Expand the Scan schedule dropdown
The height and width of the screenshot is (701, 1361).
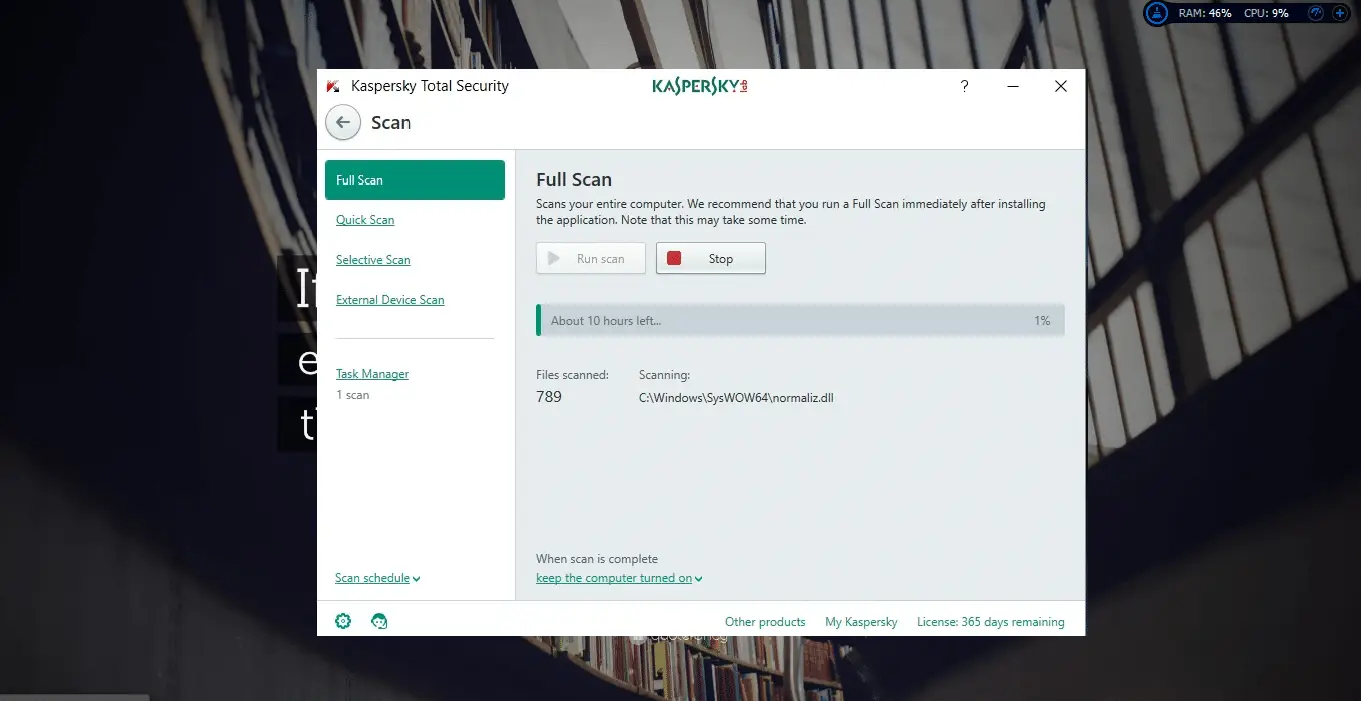click(377, 578)
